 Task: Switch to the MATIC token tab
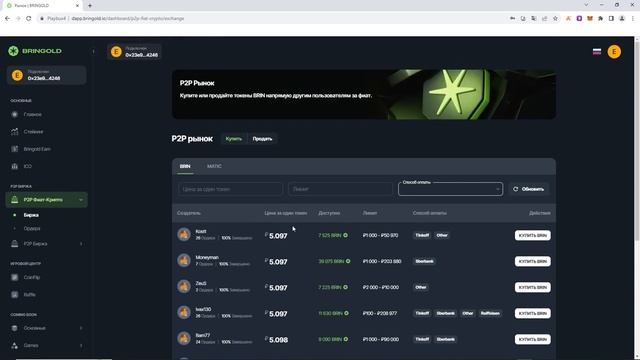[214, 167]
